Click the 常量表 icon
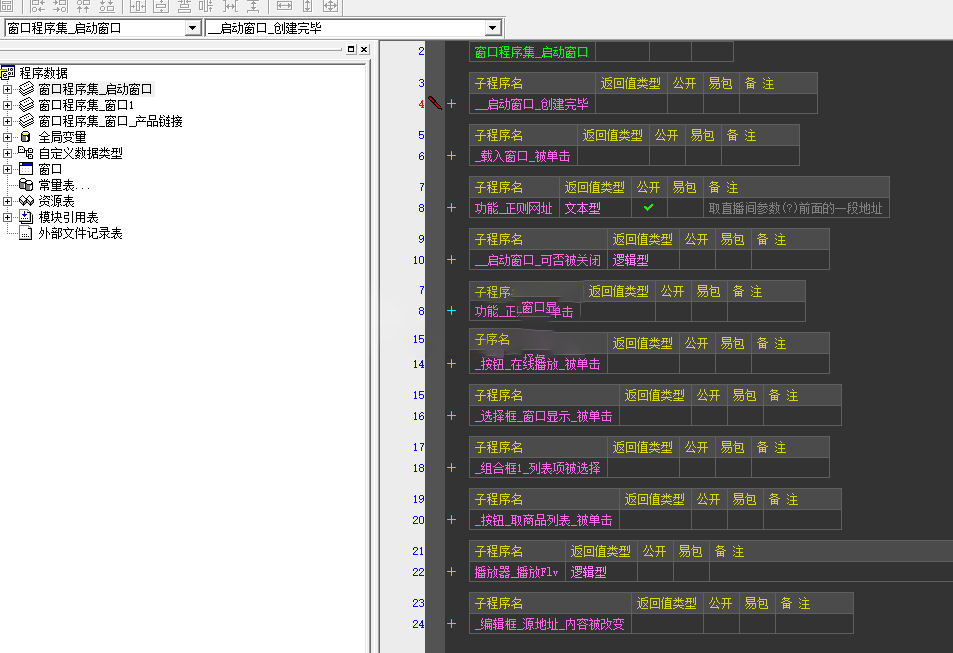This screenshot has height=653, width=953. [26, 185]
